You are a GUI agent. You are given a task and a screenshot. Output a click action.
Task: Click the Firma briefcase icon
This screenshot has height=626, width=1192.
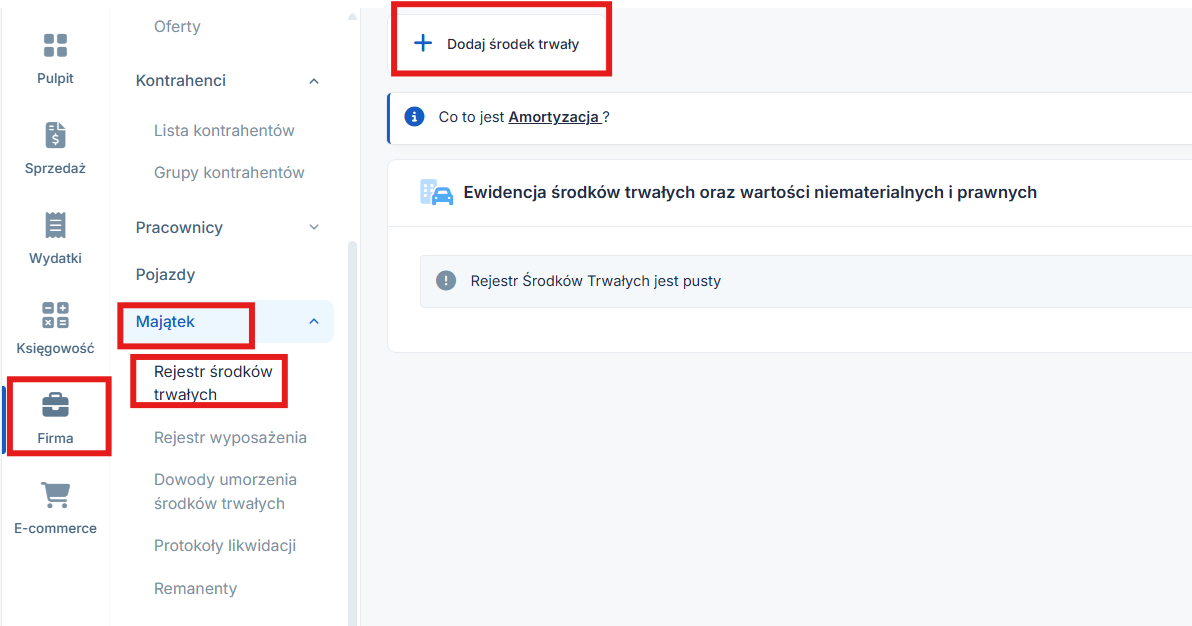click(55, 405)
